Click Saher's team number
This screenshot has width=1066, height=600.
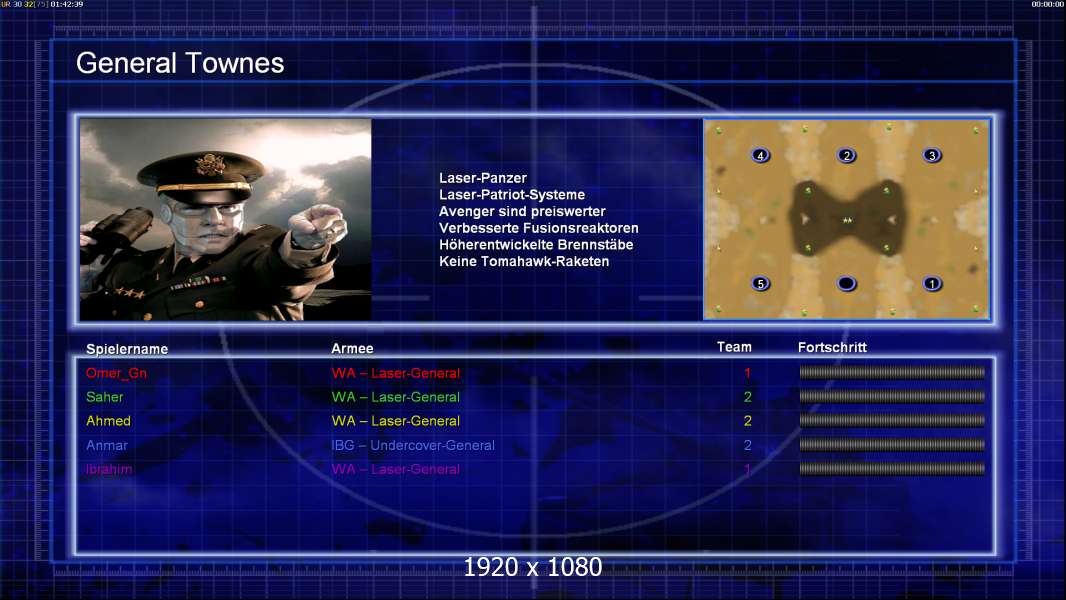[747, 397]
